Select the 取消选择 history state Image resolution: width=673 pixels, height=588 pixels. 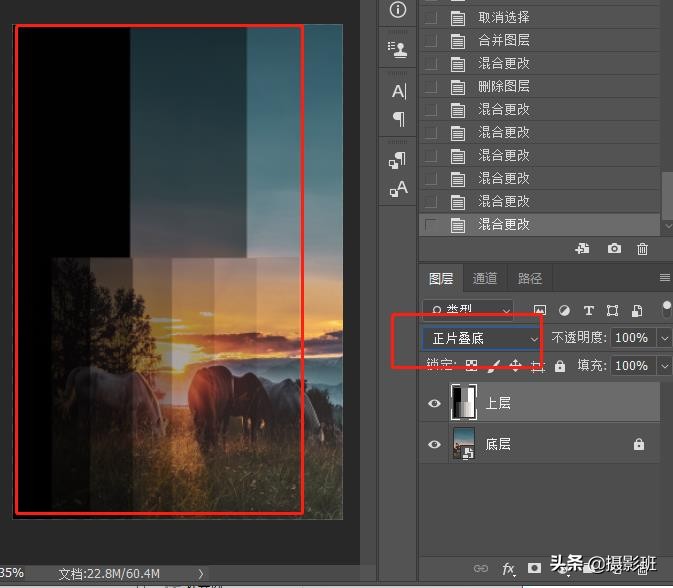539,18
